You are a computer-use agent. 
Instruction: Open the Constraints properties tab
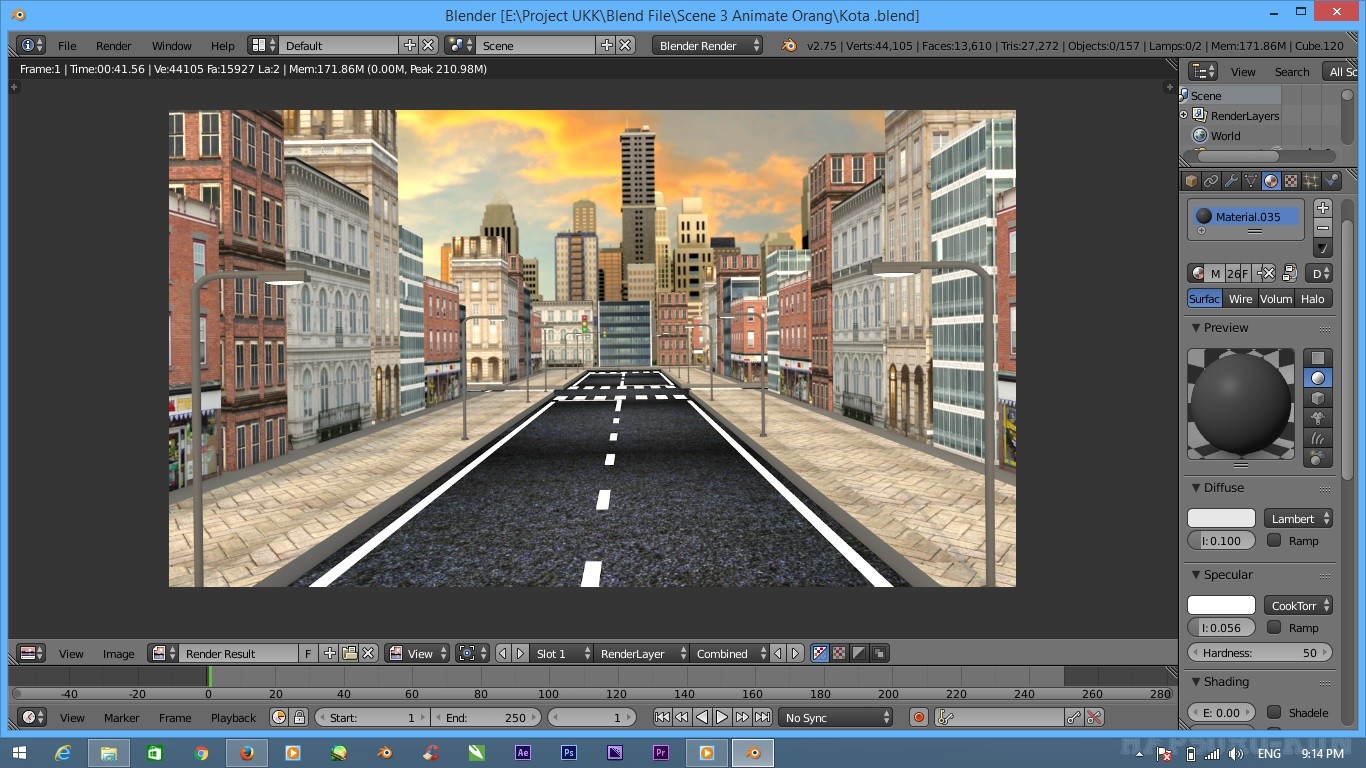click(1212, 180)
